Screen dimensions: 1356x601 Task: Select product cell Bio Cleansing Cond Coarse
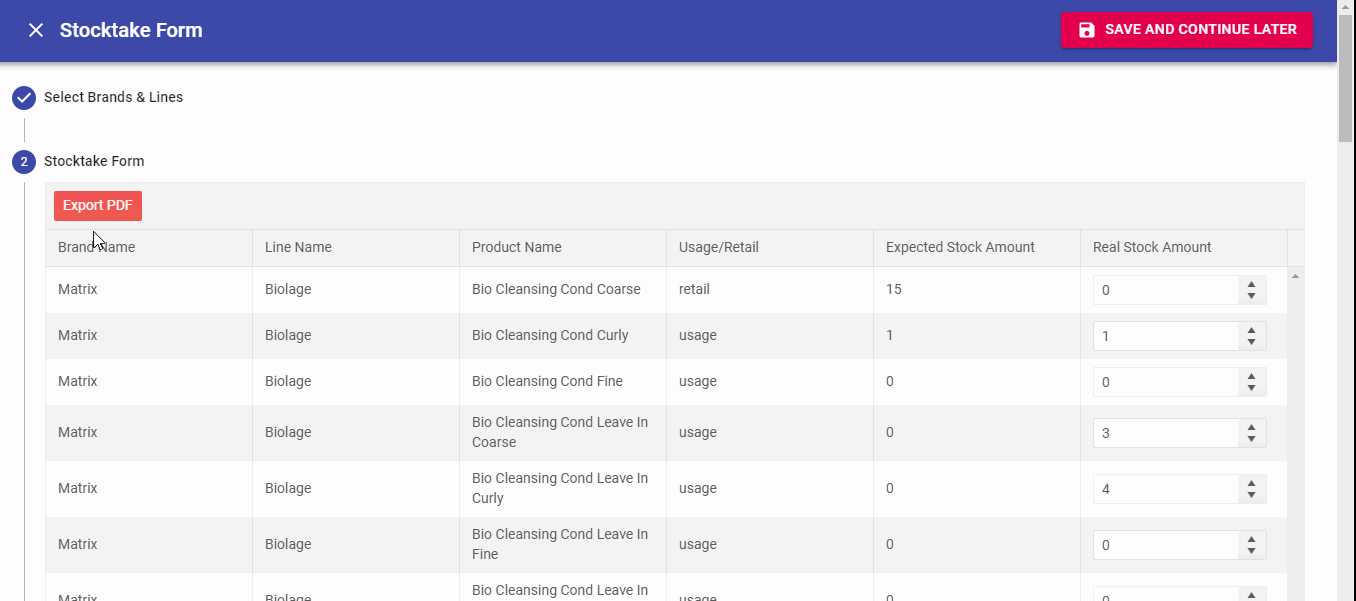coord(563,290)
